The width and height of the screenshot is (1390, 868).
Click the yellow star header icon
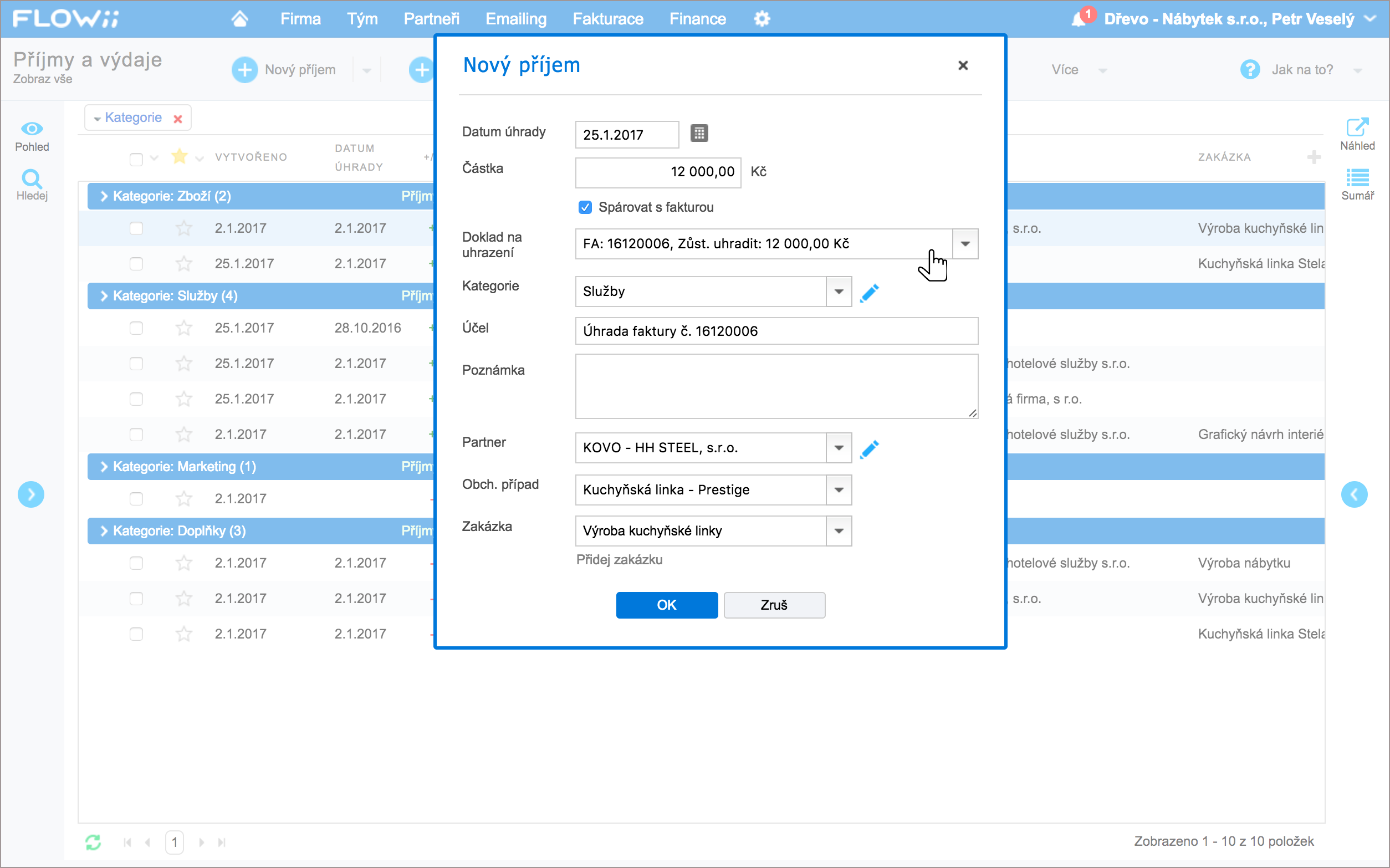[179, 156]
